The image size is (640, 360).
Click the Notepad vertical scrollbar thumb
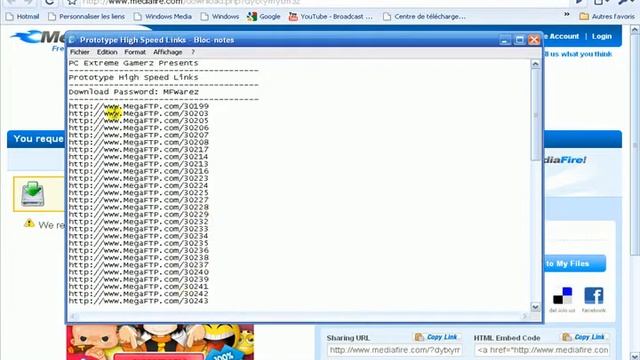pos(536,115)
